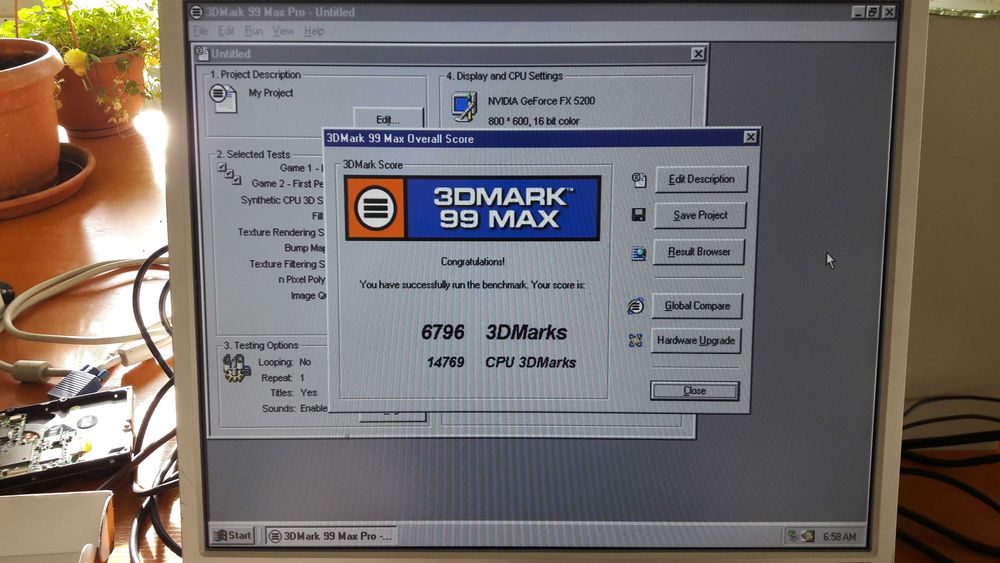Click the first system tray icon

click(793, 536)
